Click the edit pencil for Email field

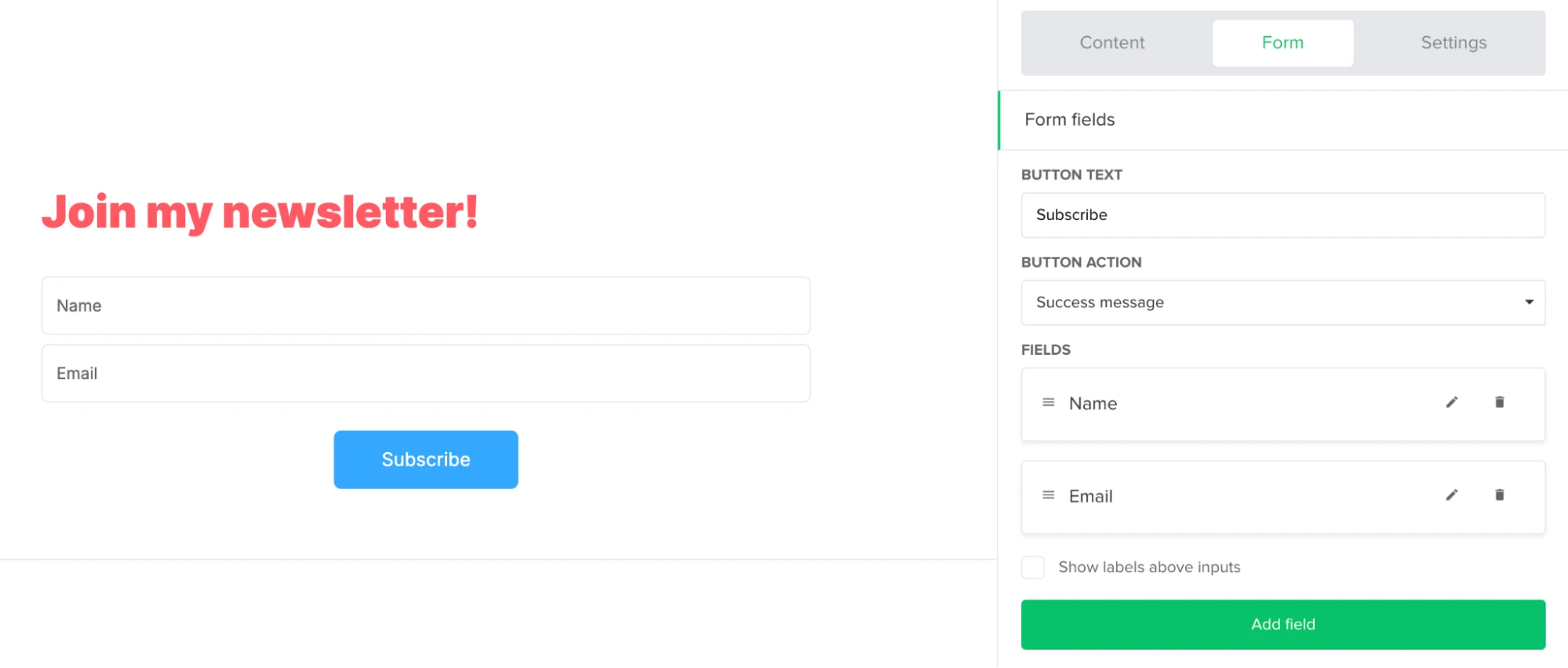pos(1452,495)
